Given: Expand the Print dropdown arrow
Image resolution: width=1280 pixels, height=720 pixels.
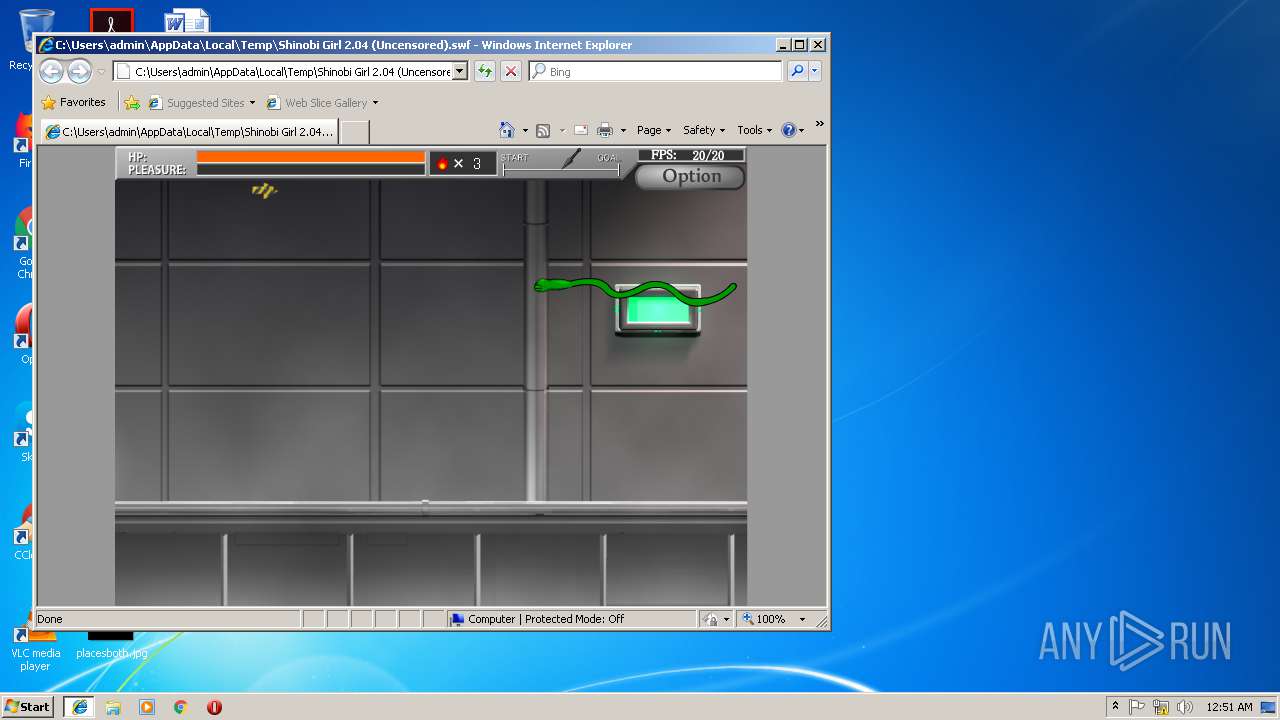Looking at the screenshot, I should click(623, 130).
